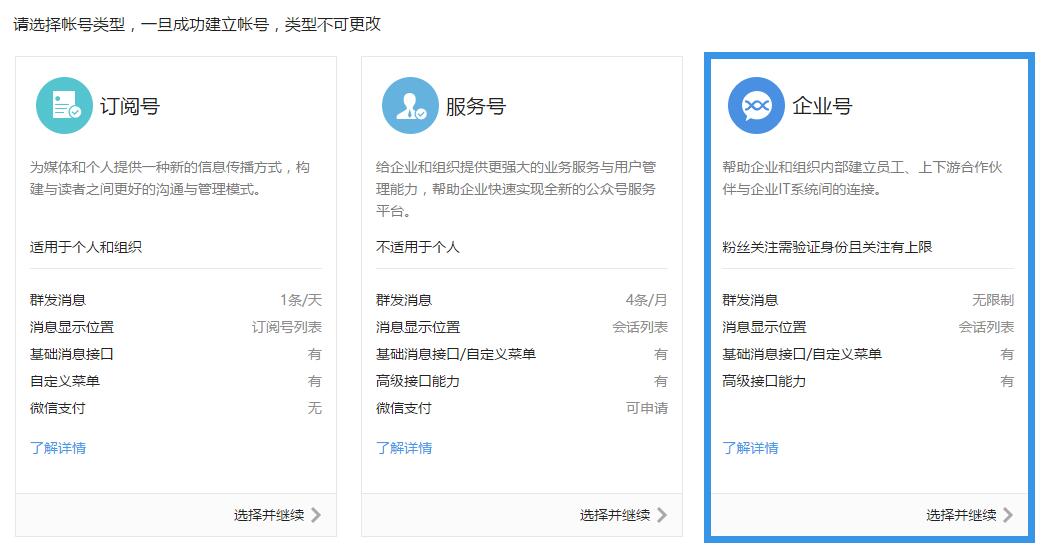1048x551 pixels.
Task: Click the 无 微信支付 value in 订阅号
Action: (315, 408)
